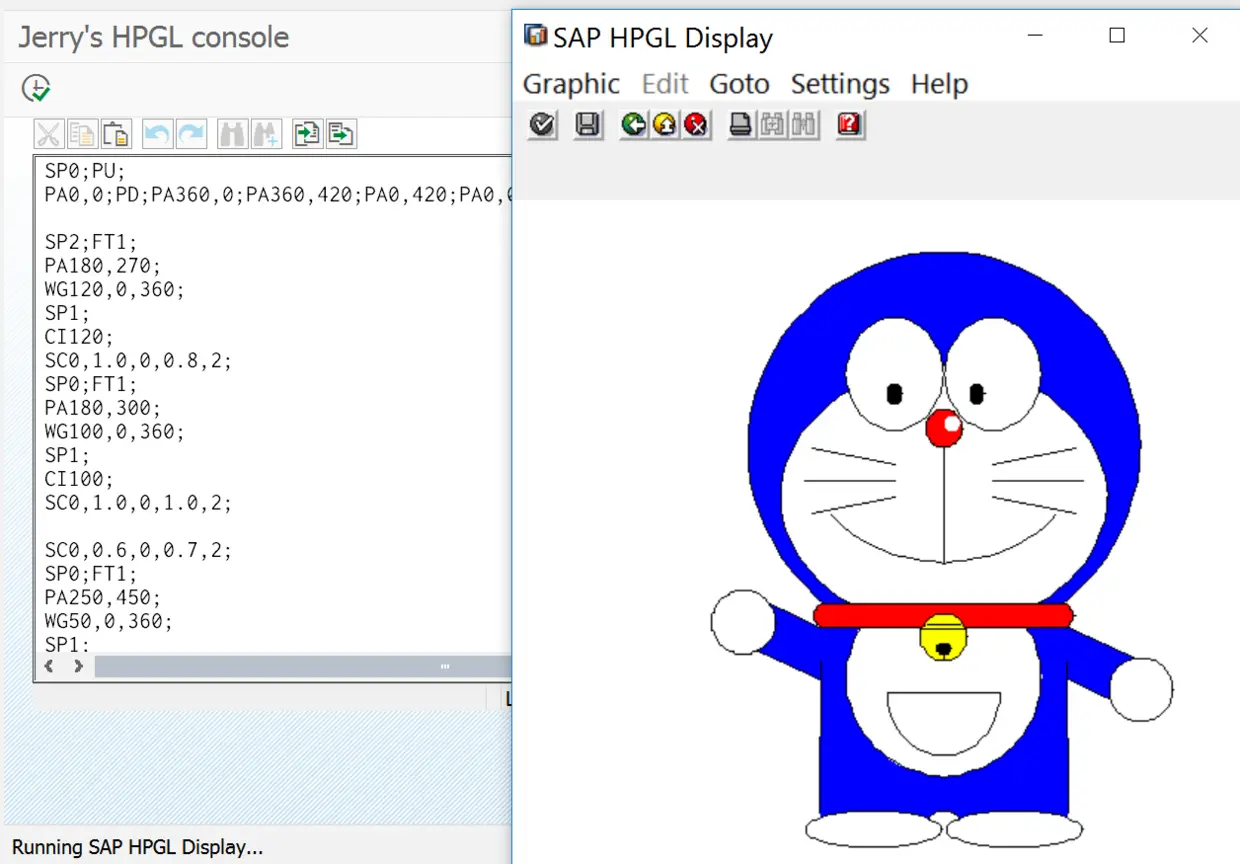1240x864 pixels.
Task: Click the execute clock icon in Jerry's console
Action: click(36, 89)
